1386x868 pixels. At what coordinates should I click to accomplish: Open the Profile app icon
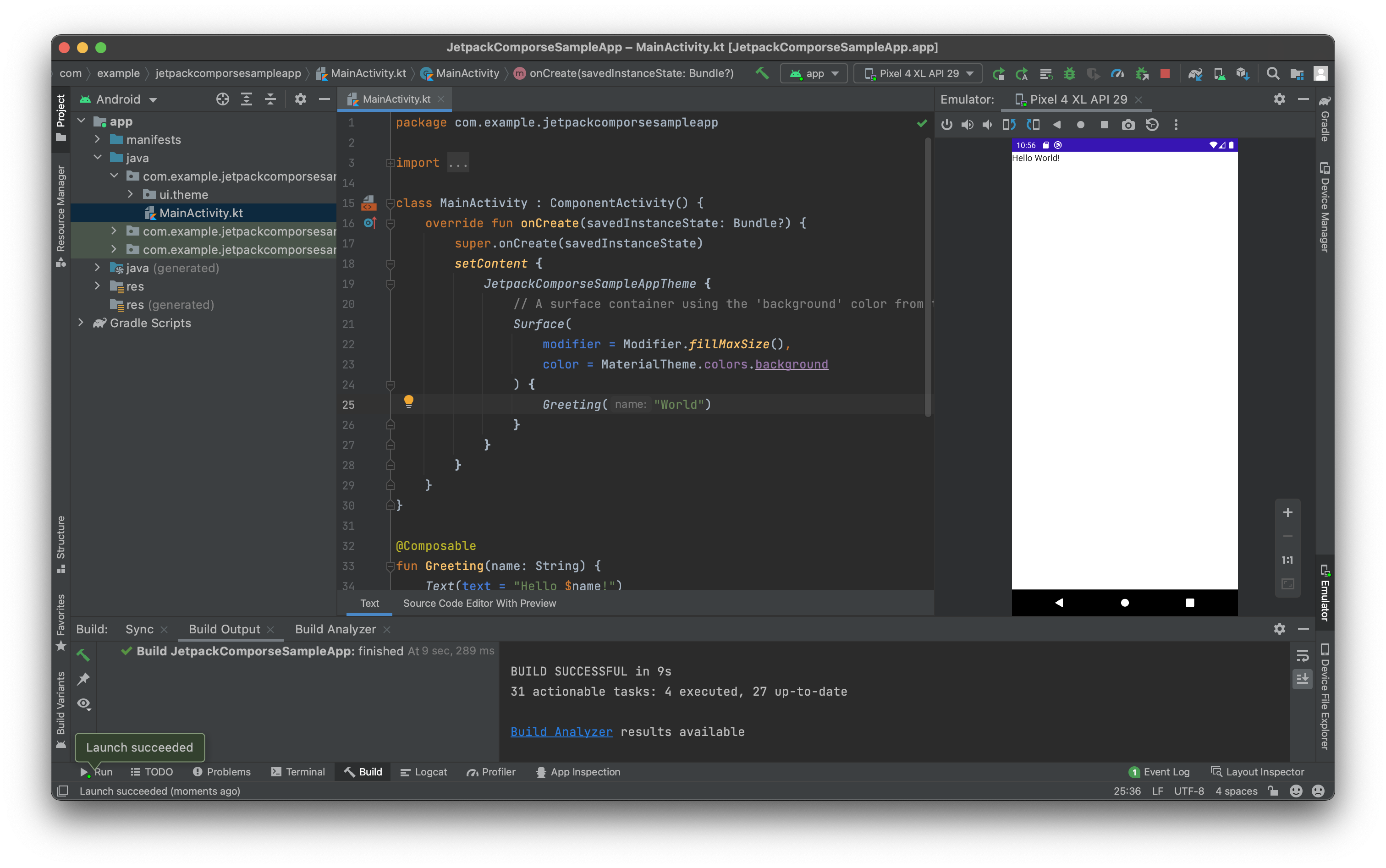coord(1117,73)
